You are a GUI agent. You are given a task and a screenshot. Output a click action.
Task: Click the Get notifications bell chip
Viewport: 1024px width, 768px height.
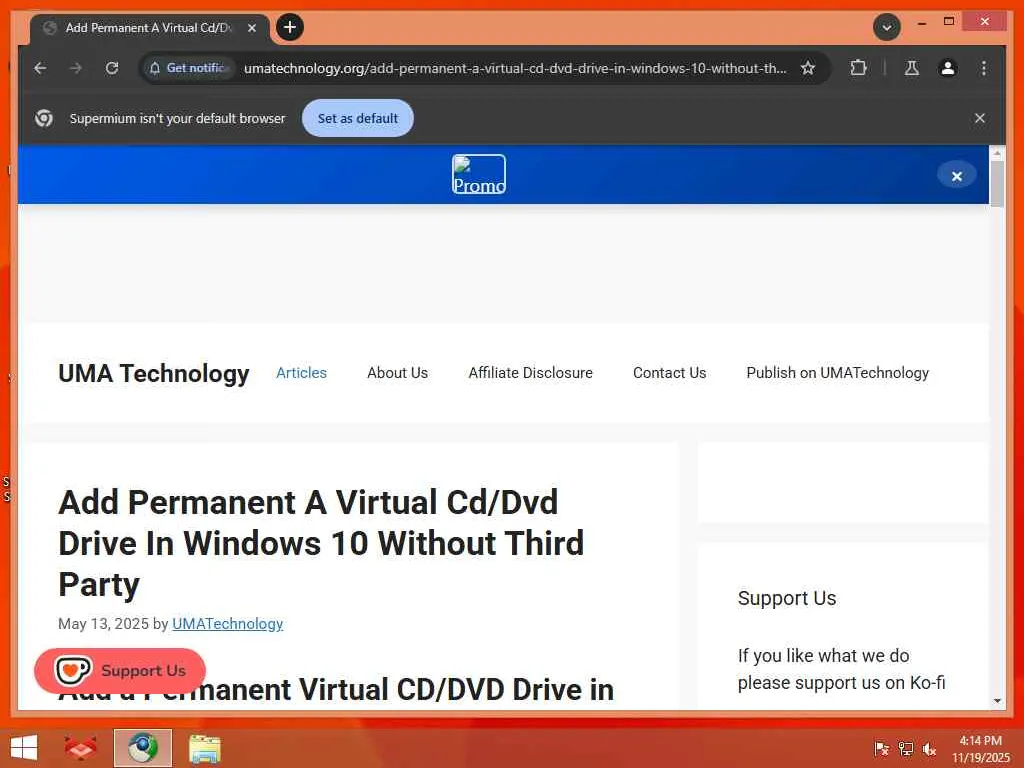point(189,68)
